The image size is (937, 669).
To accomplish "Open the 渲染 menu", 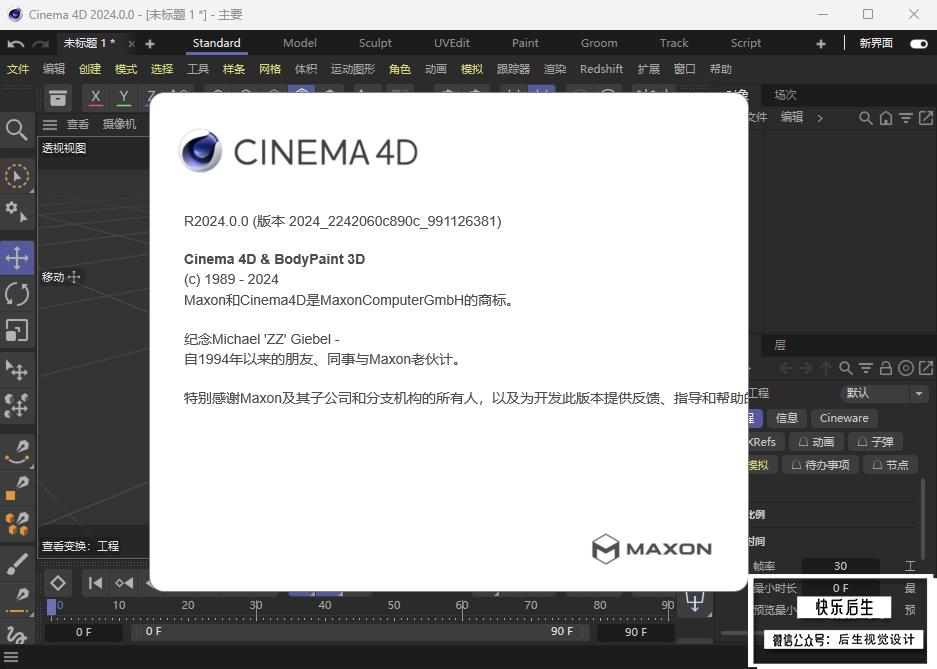I will click(555, 69).
